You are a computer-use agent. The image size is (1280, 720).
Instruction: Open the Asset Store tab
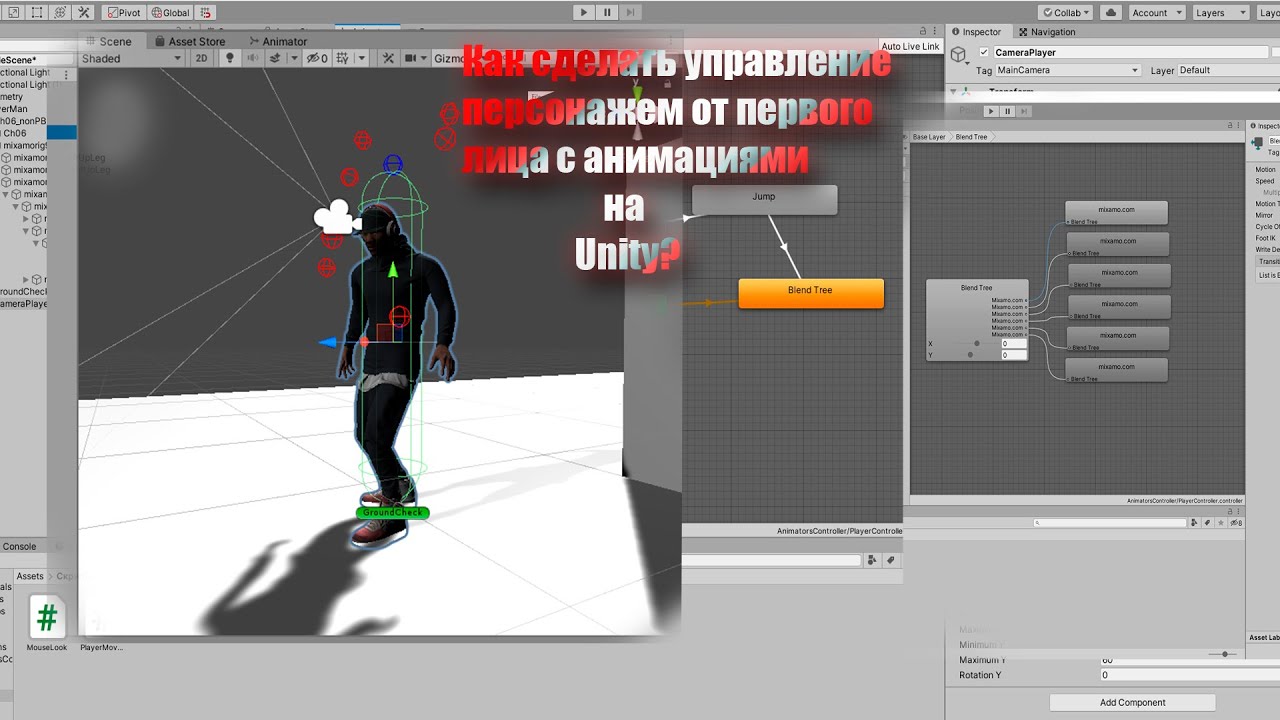(x=189, y=41)
